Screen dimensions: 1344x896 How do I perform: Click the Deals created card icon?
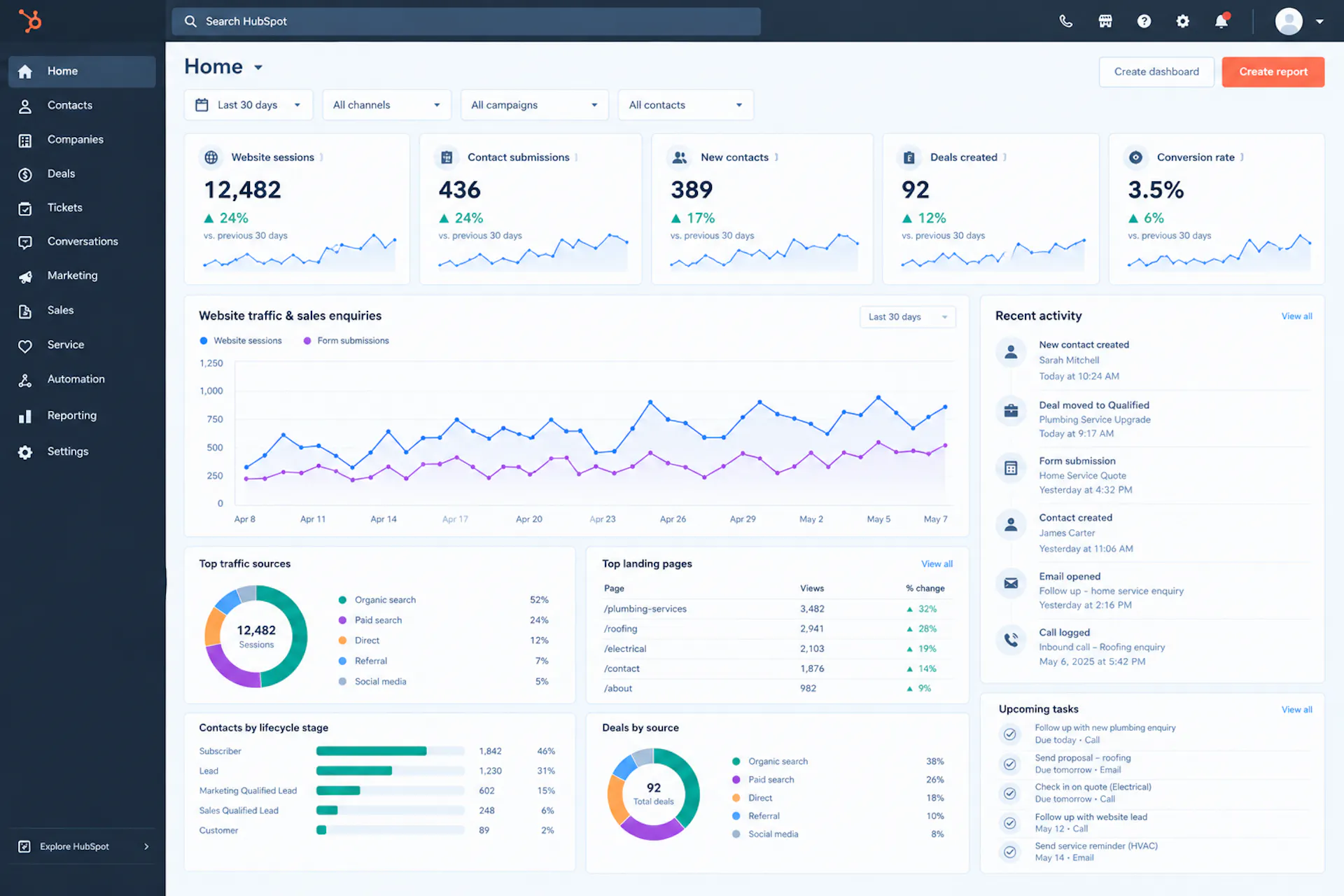909,157
